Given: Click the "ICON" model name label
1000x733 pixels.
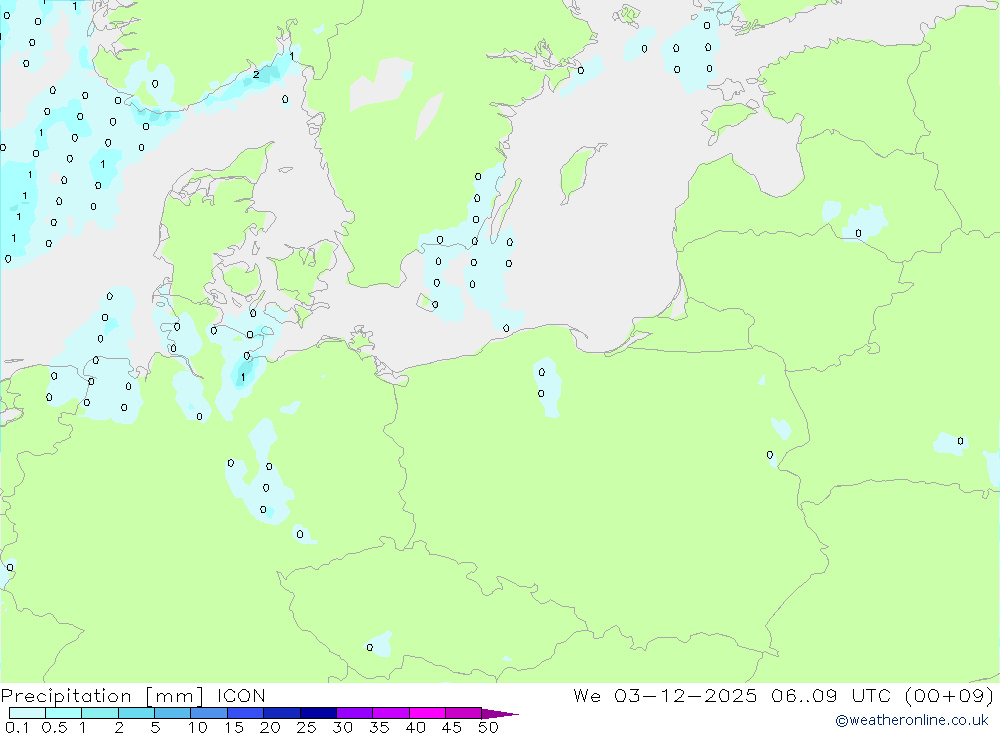Looking at the screenshot, I should pos(241,696).
